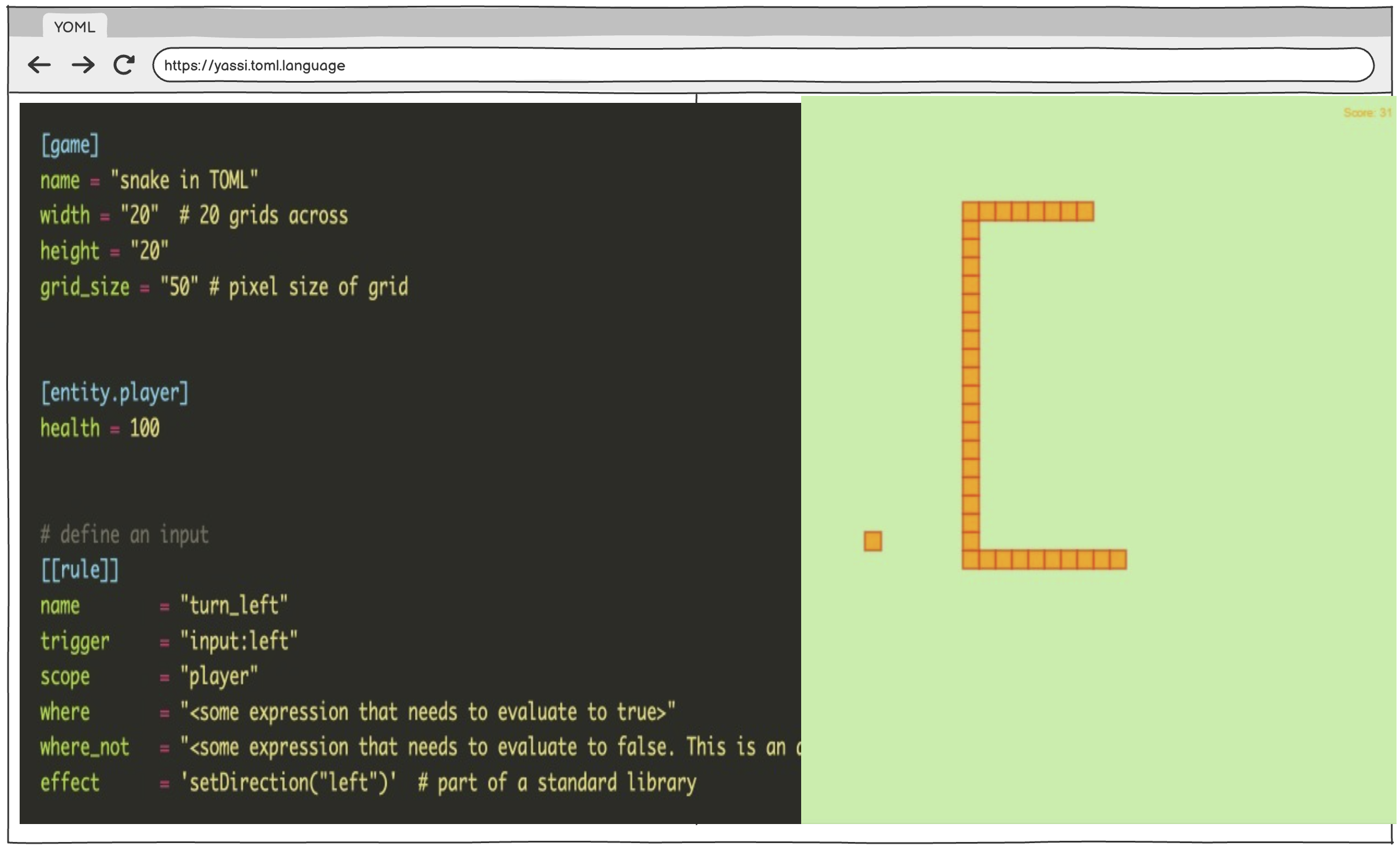Select the YOML browser tab
This screenshot has width=1400, height=846.
[x=75, y=27]
